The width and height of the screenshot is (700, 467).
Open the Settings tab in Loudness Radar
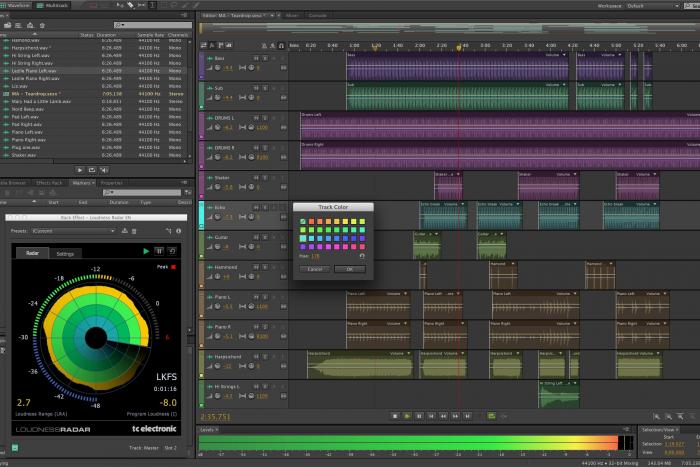coord(64,254)
